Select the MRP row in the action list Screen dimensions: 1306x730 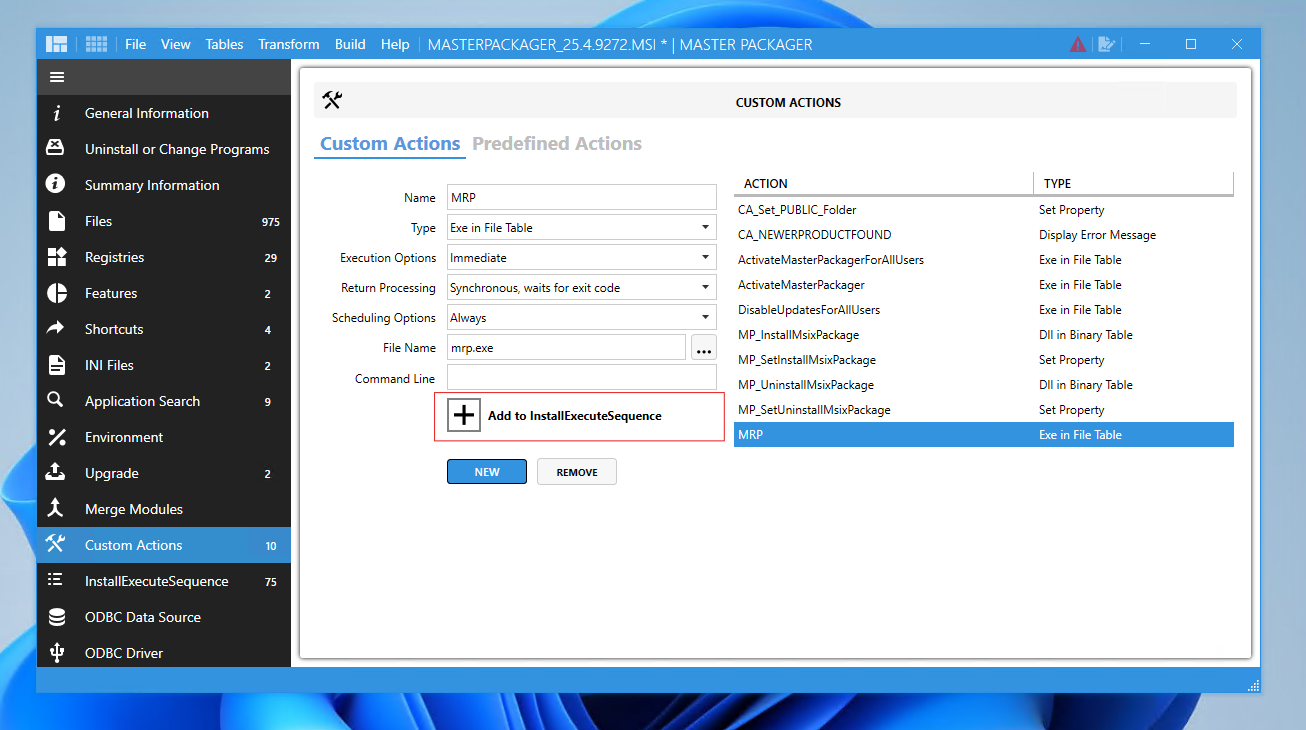click(x=984, y=435)
